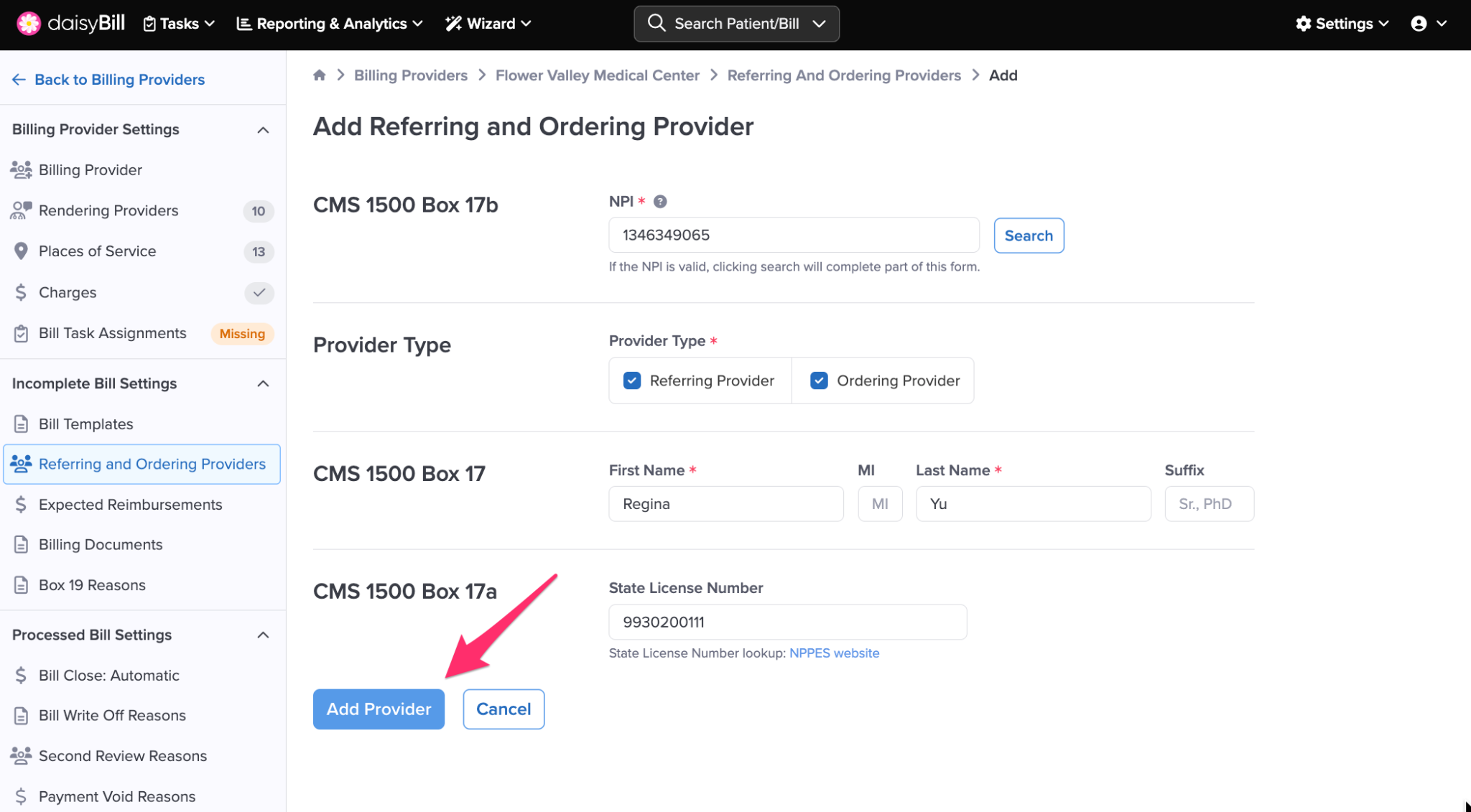Click the Rendering Providers icon in sidebar

pos(21,210)
